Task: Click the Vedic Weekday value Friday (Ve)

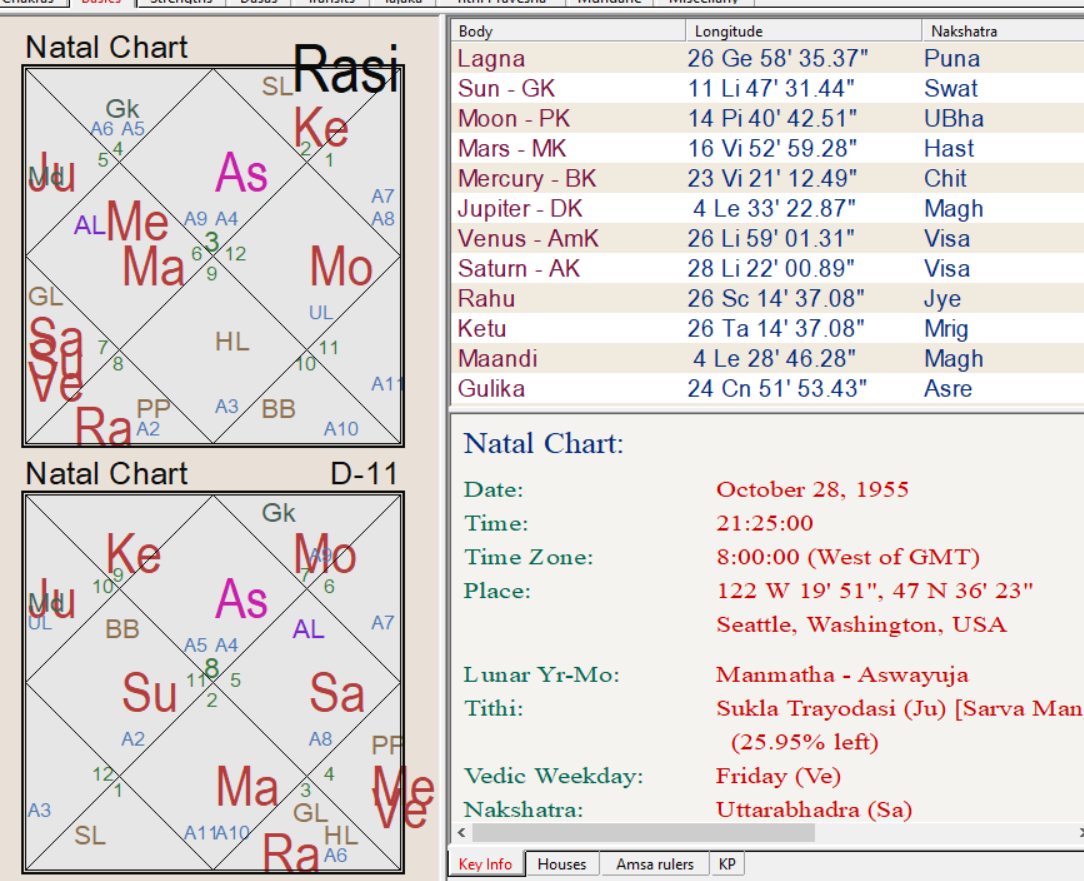Action: pyautogui.click(x=778, y=777)
